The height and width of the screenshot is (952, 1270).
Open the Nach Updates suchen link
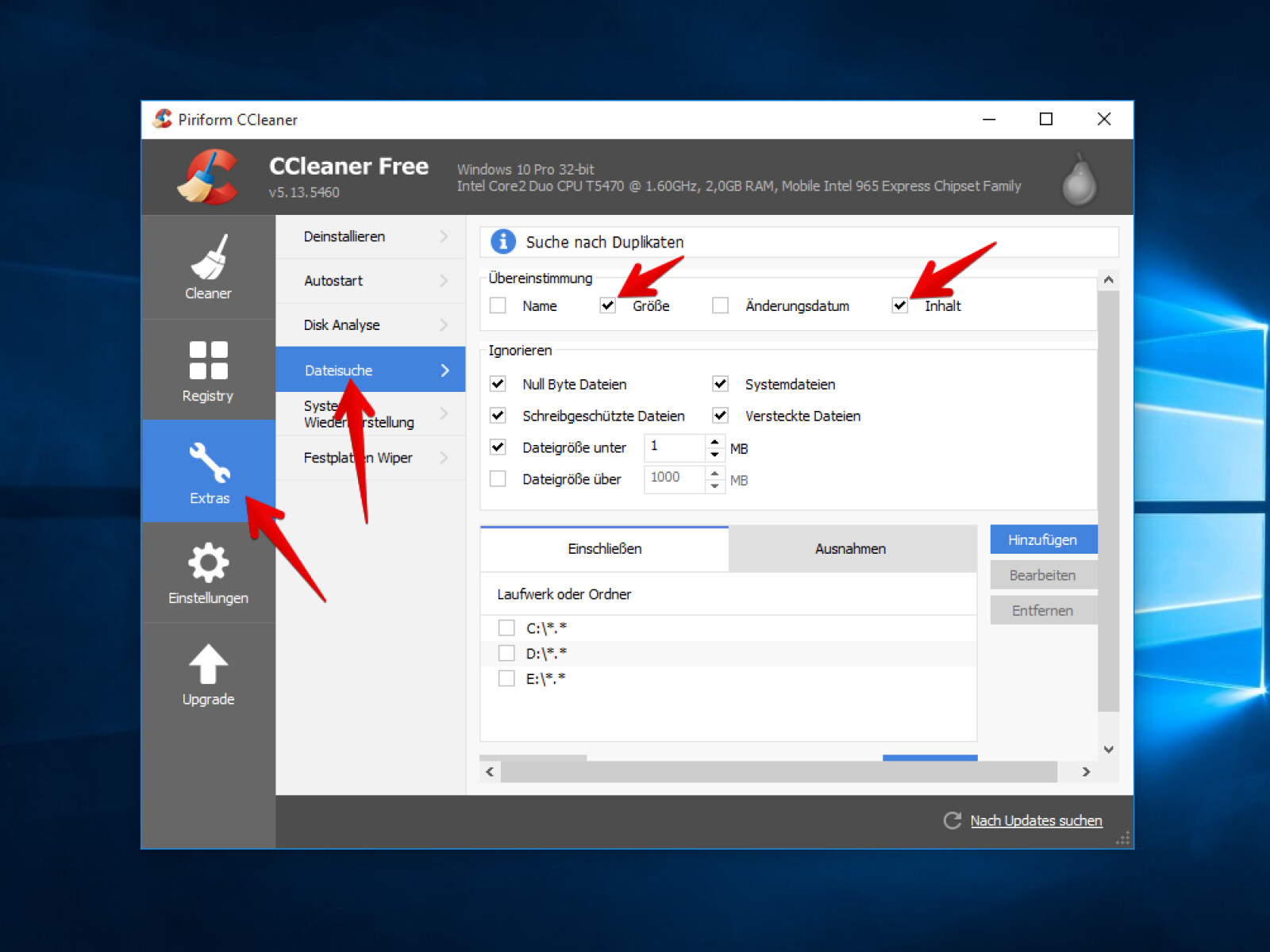pos(1036,820)
